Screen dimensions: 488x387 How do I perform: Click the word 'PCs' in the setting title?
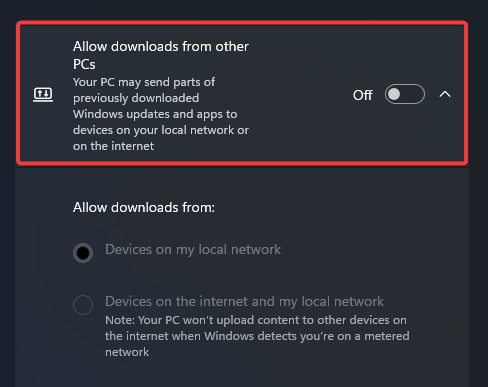[x=84, y=64]
